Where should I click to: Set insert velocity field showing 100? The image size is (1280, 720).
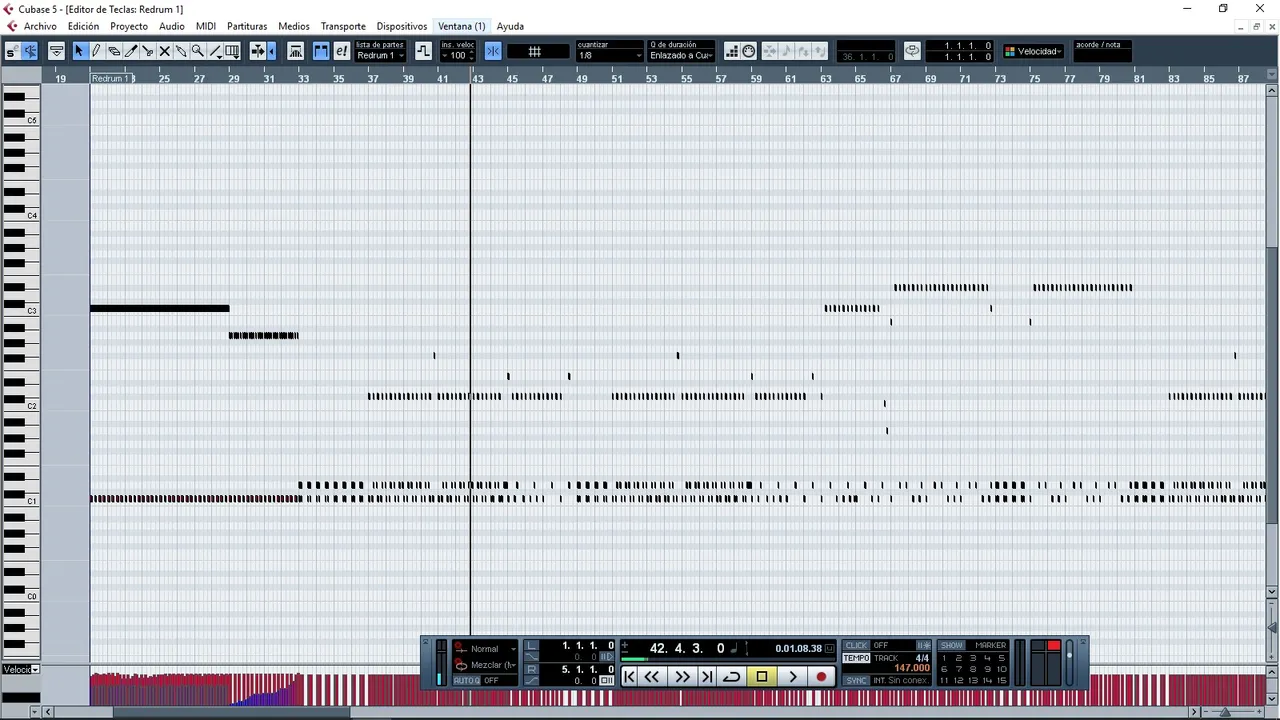458,55
